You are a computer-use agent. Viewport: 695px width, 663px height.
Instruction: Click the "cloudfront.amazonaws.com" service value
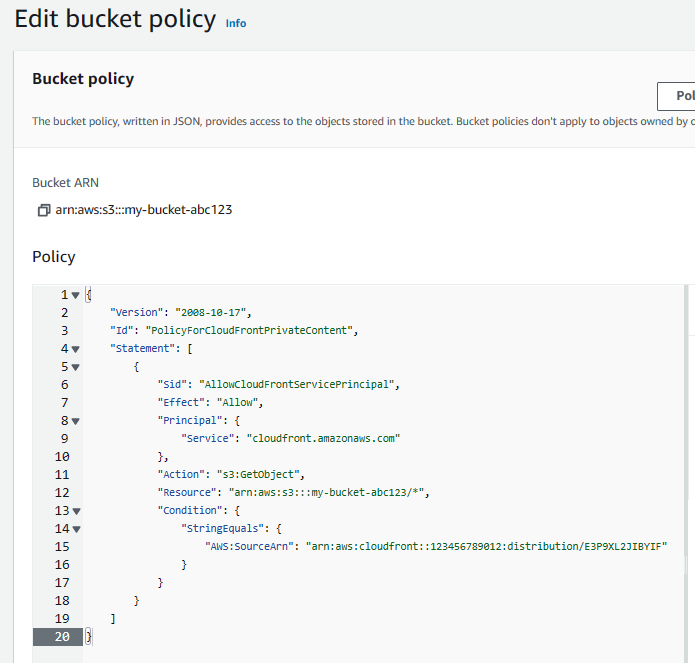pyautogui.click(x=323, y=438)
